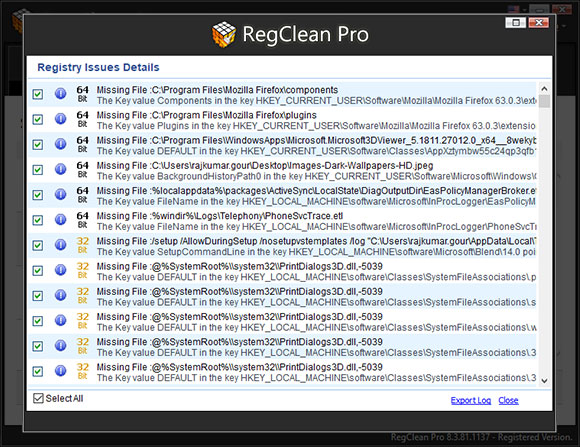Toggle the Select All checkbox
Screen dimensions: 580x447
38,398
